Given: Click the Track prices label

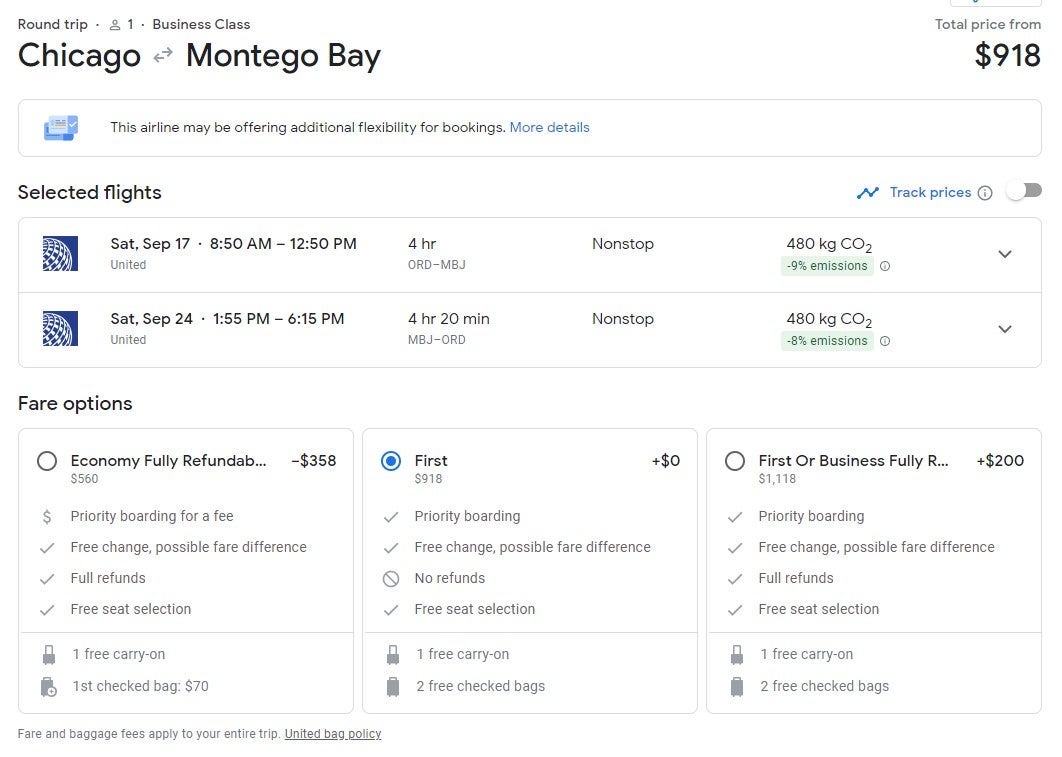Looking at the screenshot, I should point(930,193).
